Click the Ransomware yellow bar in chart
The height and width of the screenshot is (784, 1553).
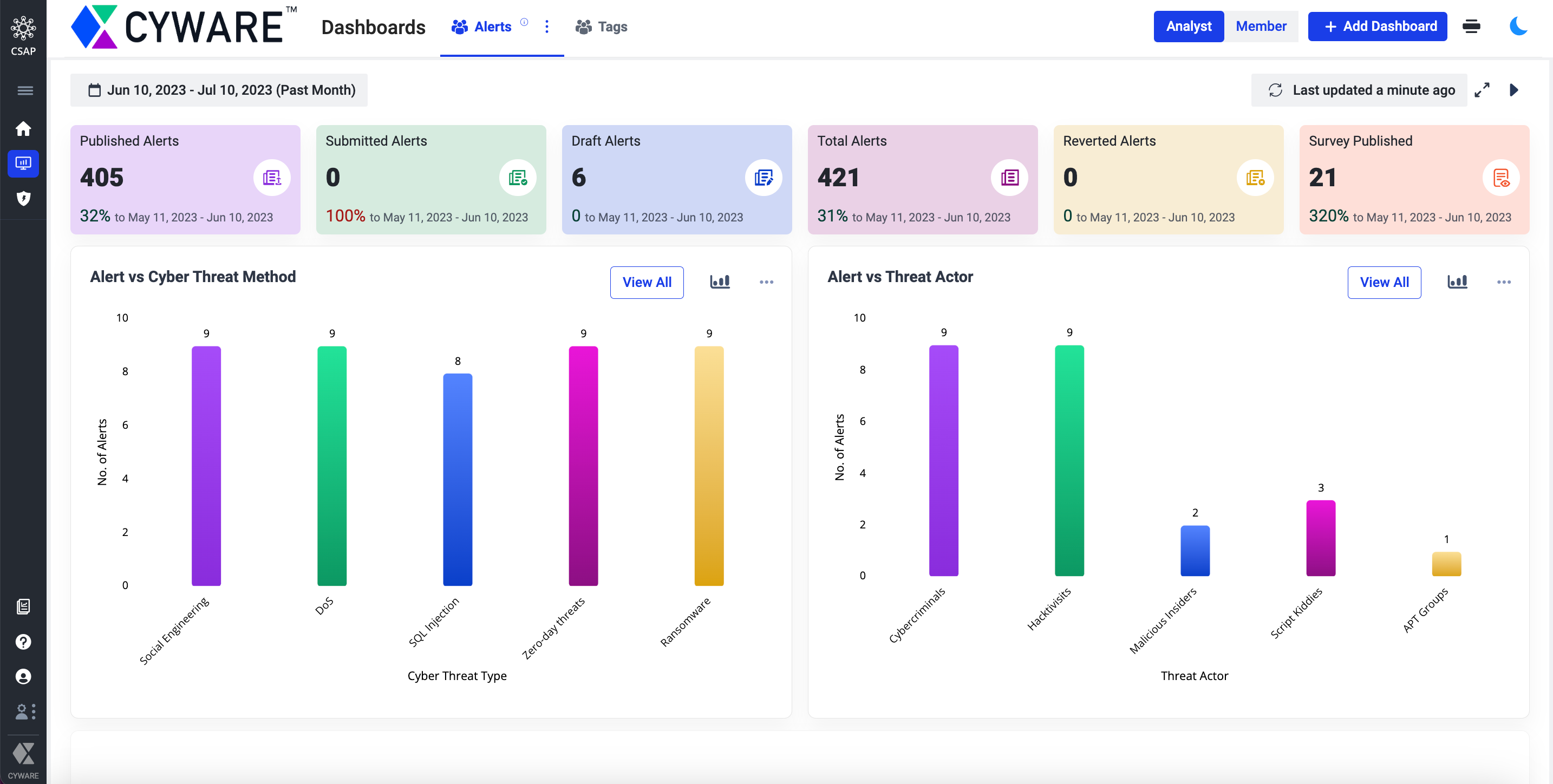click(x=709, y=465)
